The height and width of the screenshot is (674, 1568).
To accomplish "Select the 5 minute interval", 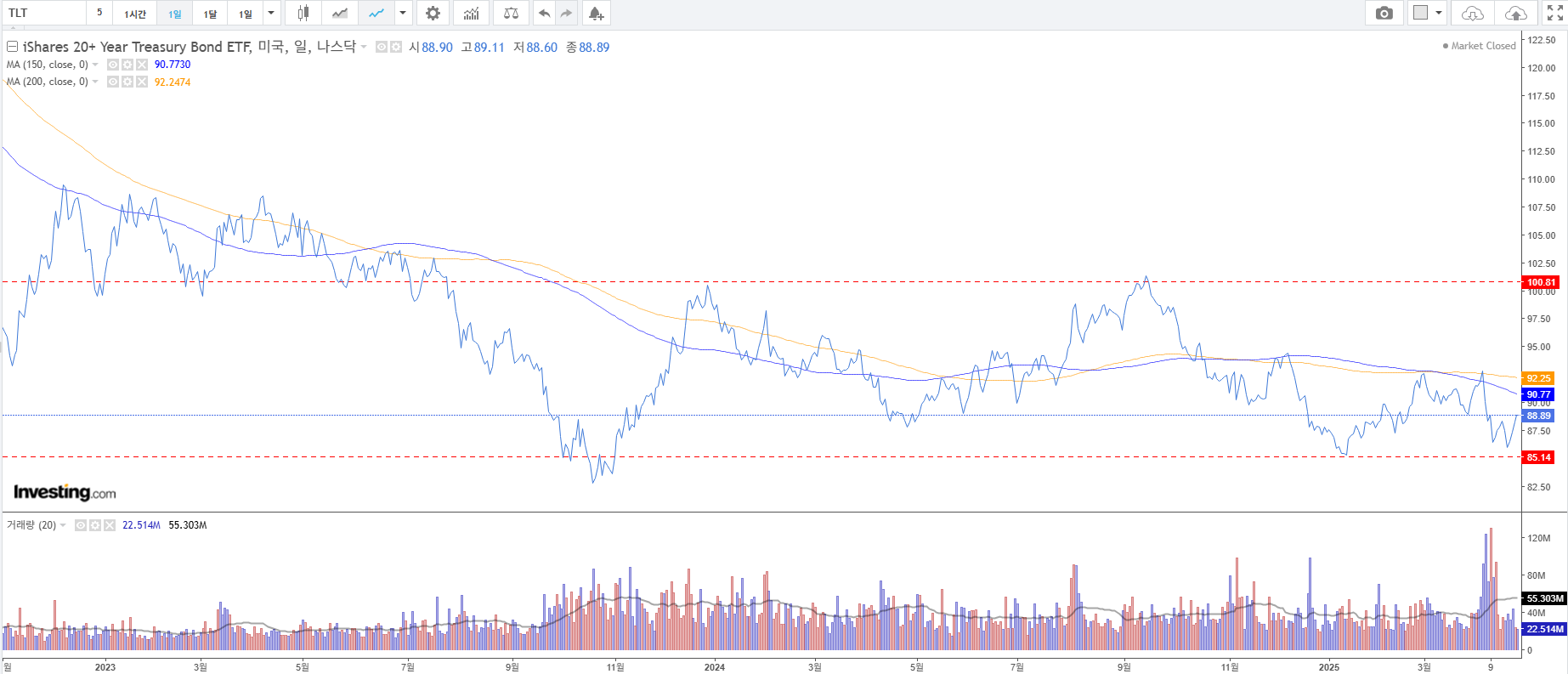I will pyautogui.click(x=99, y=13).
